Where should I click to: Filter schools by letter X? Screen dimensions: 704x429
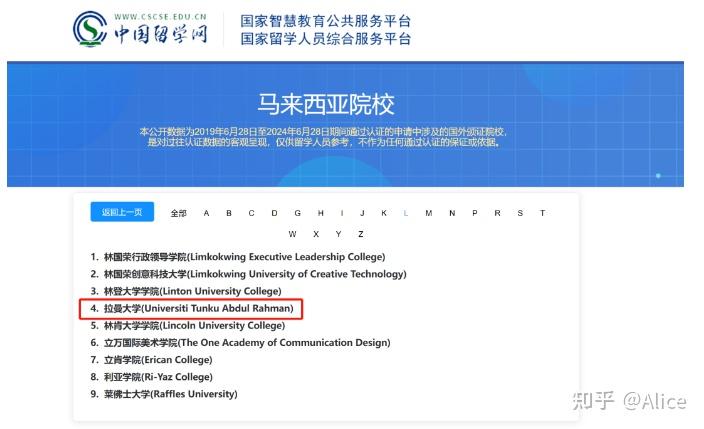tap(316, 234)
